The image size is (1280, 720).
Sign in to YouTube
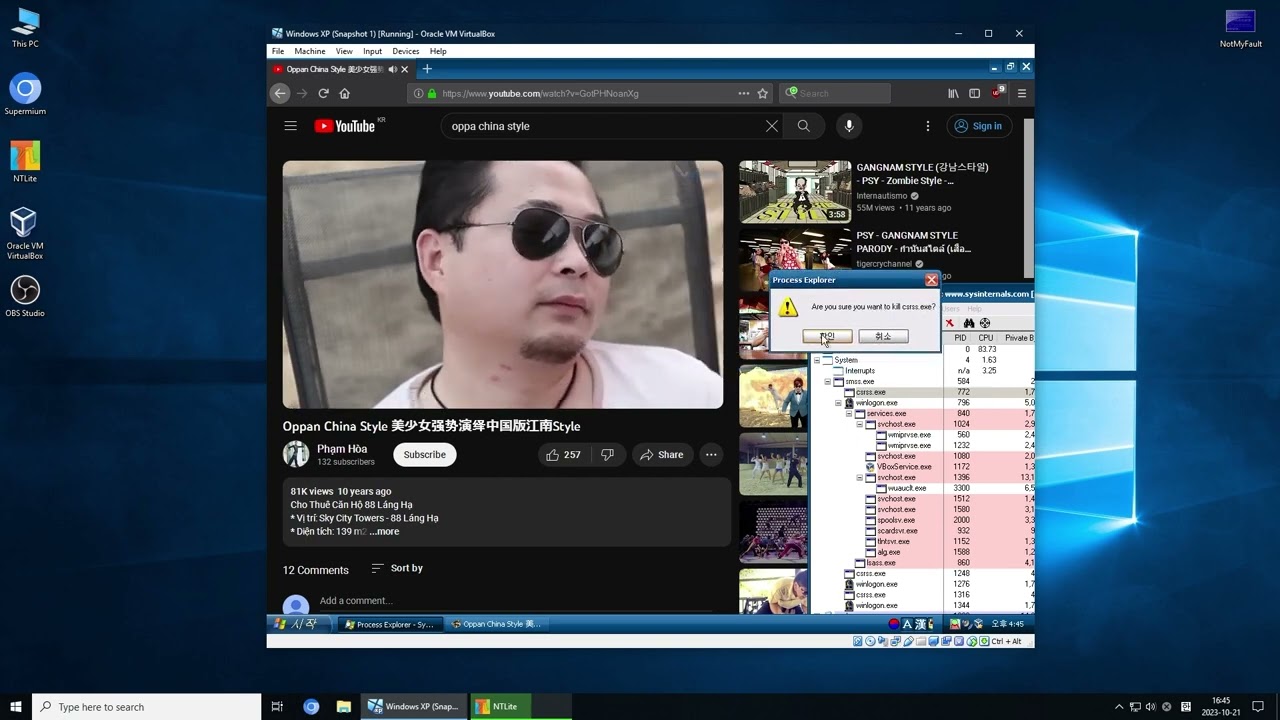tap(978, 126)
